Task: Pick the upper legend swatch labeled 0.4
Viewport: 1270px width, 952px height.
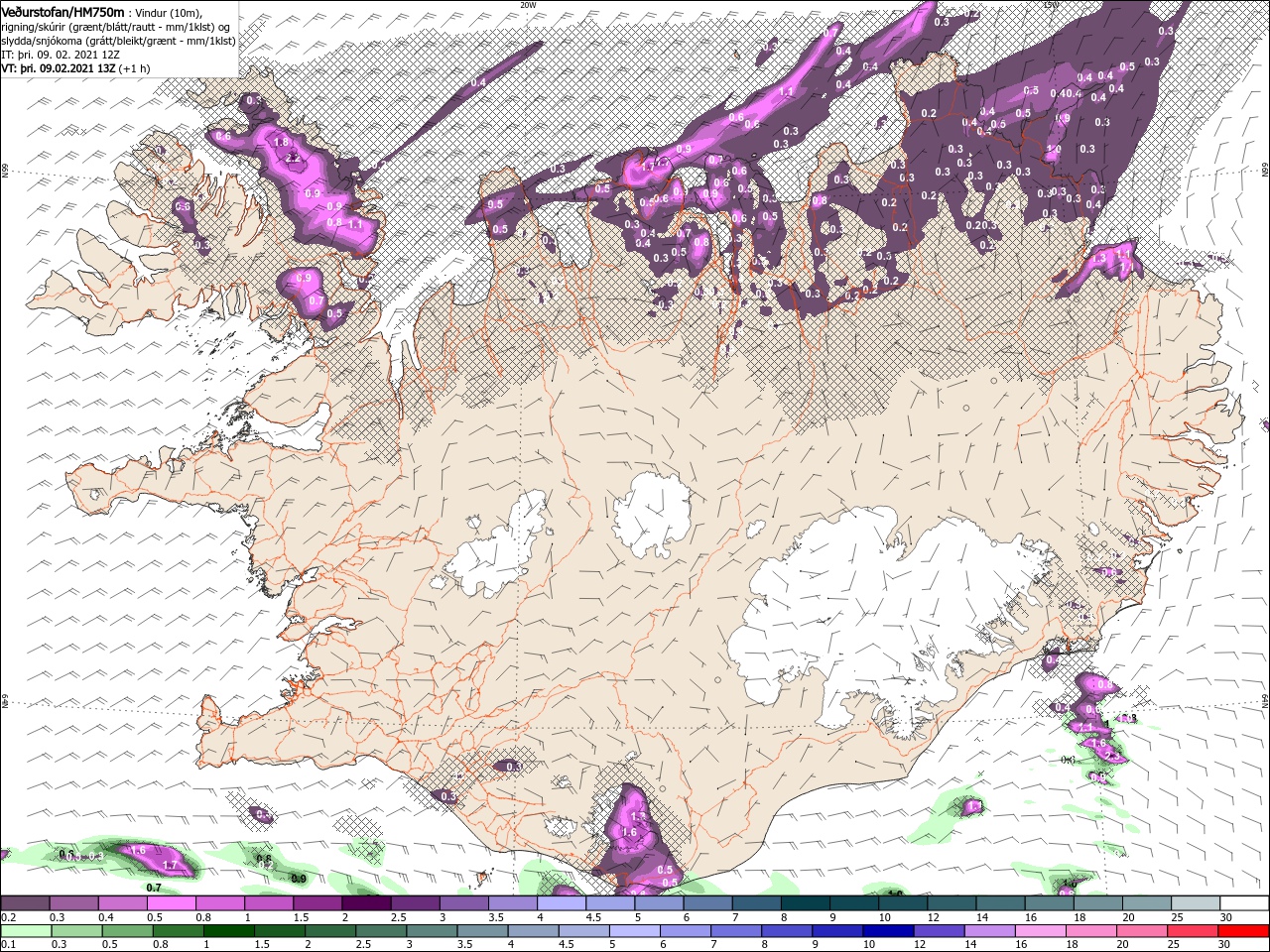Action: click(x=122, y=903)
